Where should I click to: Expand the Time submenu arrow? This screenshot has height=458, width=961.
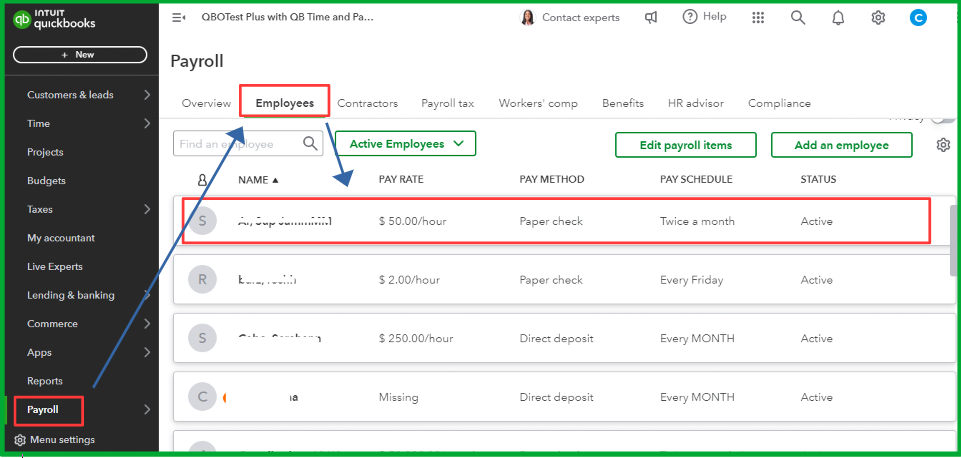pos(147,123)
